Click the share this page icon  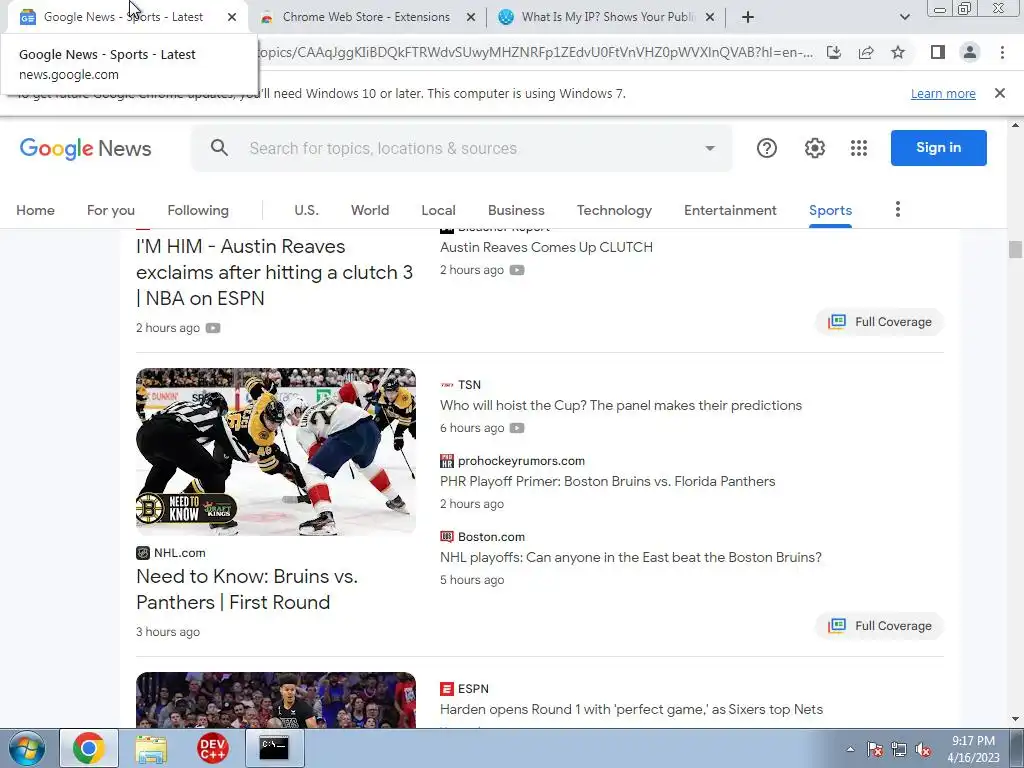866,52
